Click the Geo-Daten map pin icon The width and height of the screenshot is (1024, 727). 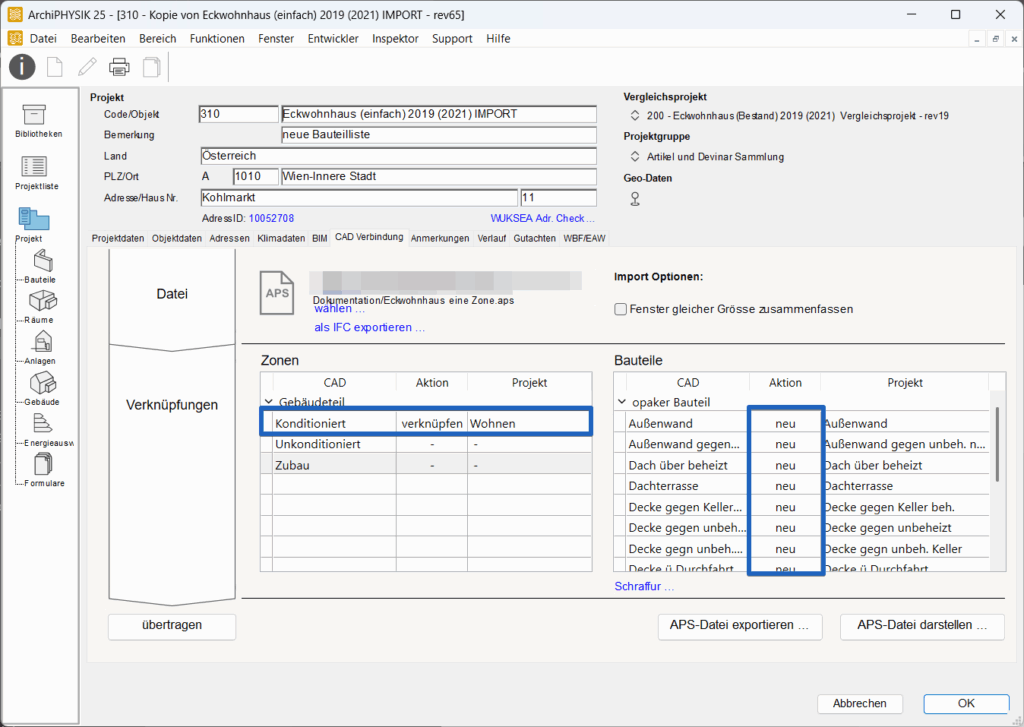634,198
